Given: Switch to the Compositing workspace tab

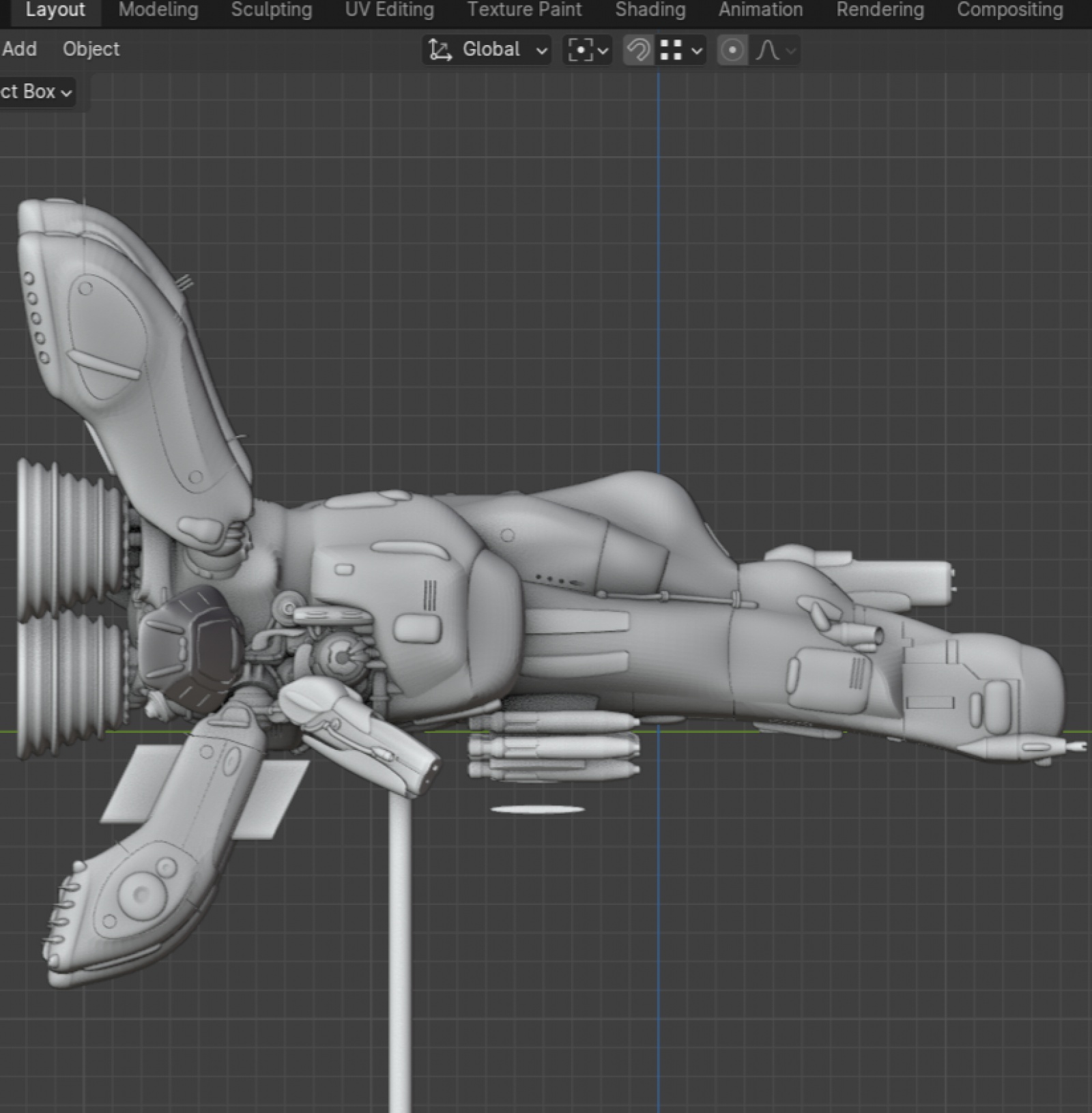Looking at the screenshot, I should (1009, 10).
